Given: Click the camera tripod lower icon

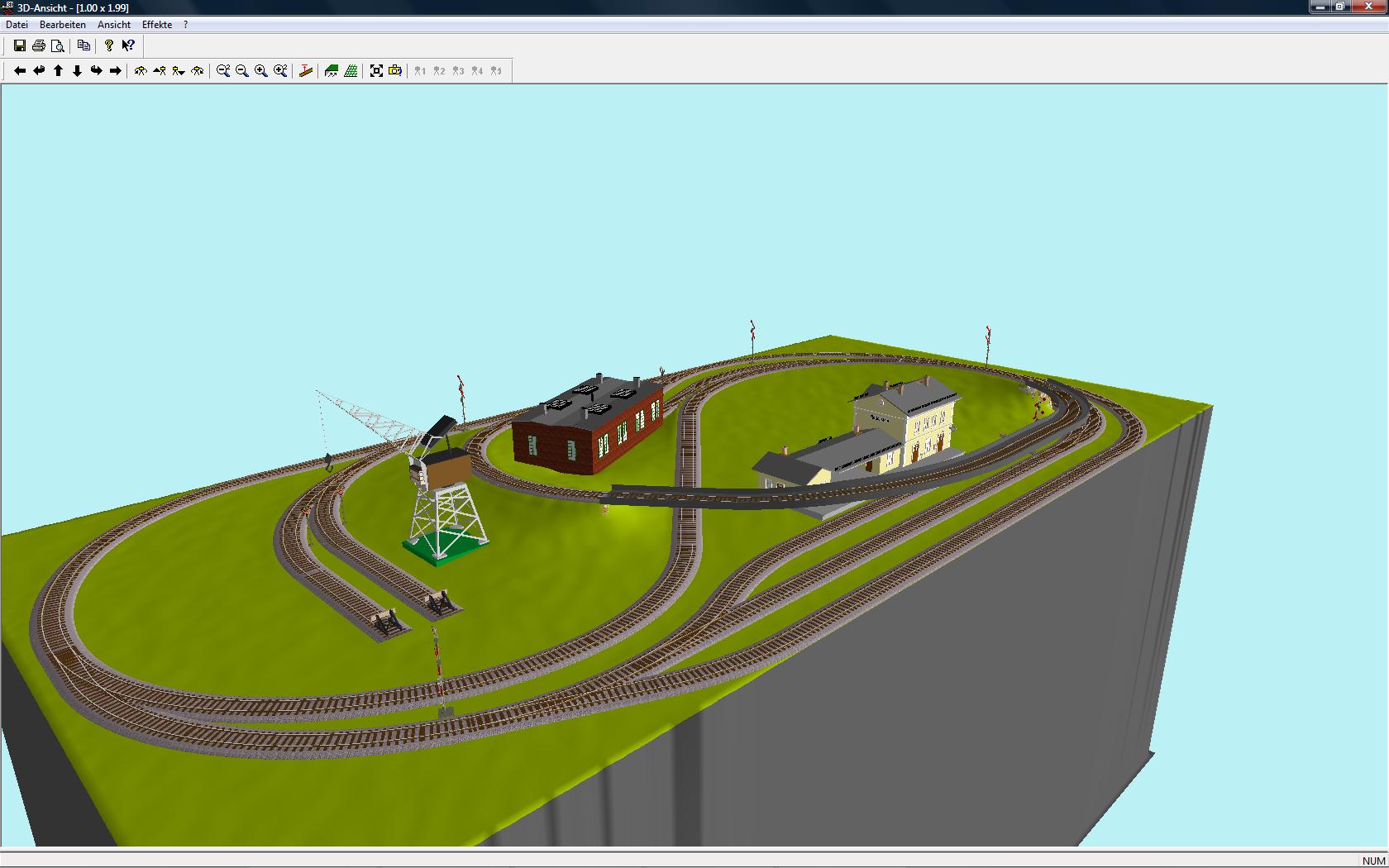Looking at the screenshot, I should click(179, 71).
